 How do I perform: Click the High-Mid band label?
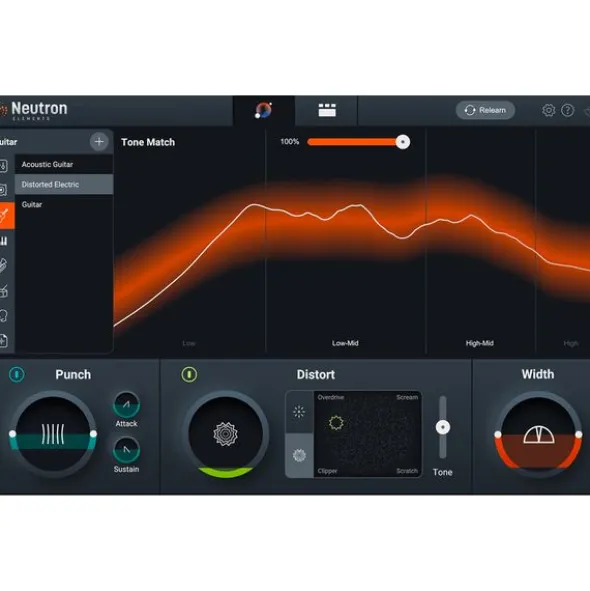click(x=480, y=343)
